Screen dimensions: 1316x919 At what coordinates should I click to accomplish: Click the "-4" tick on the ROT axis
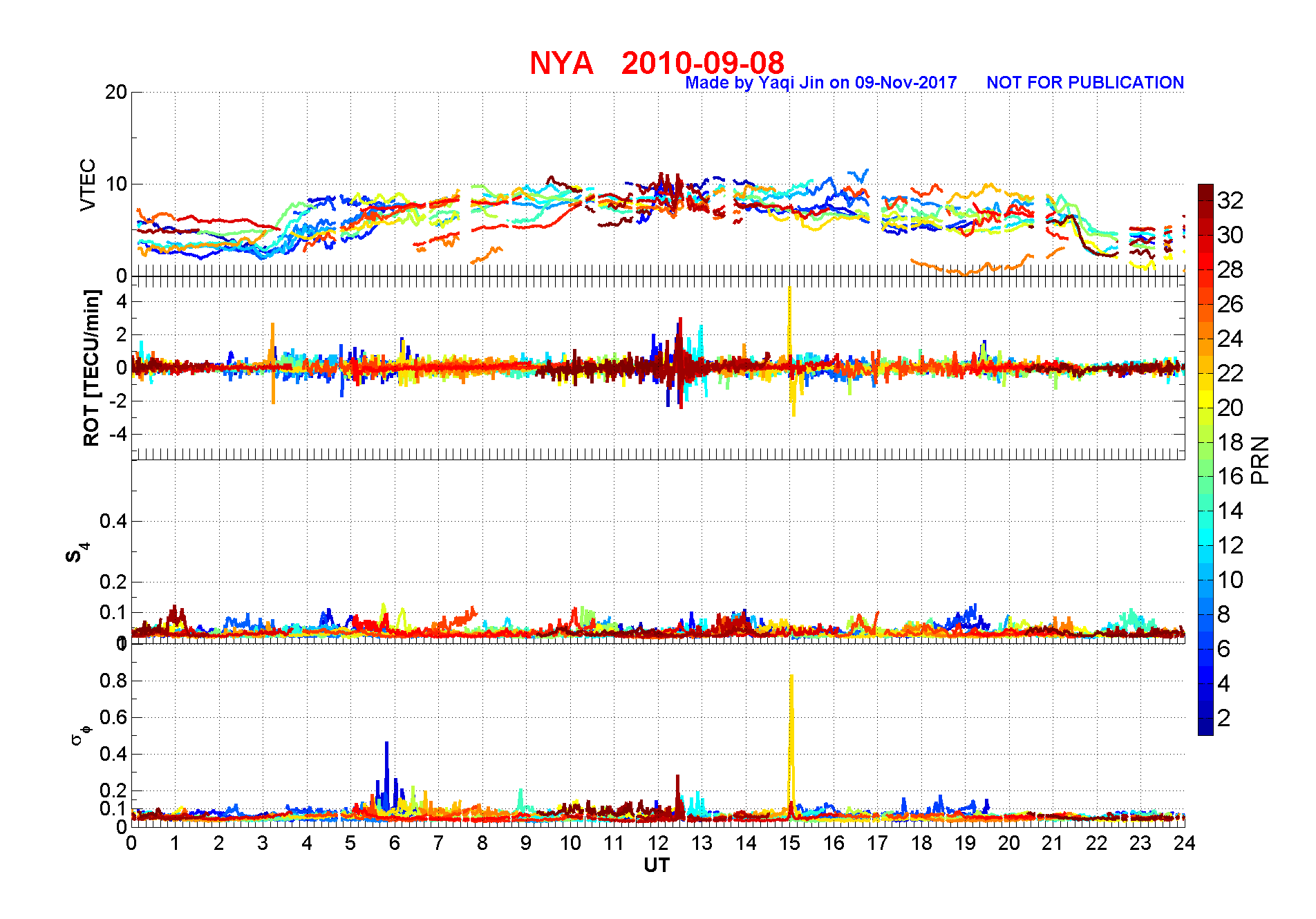coord(117,435)
